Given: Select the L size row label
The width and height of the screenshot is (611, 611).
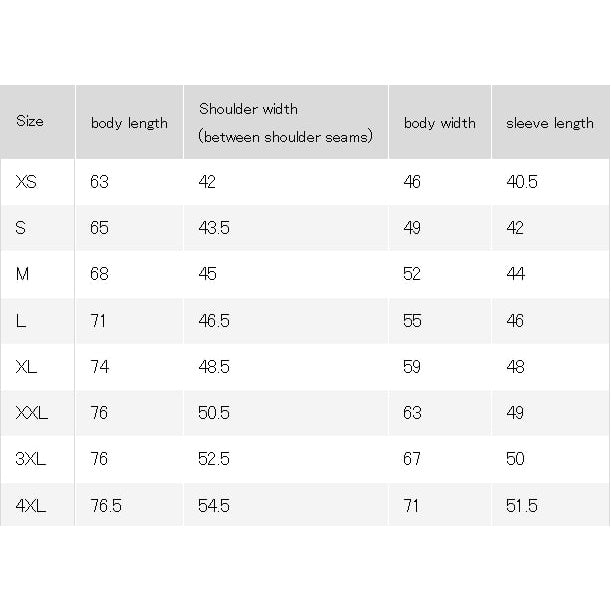Looking at the screenshot, I should click(21, 321).
